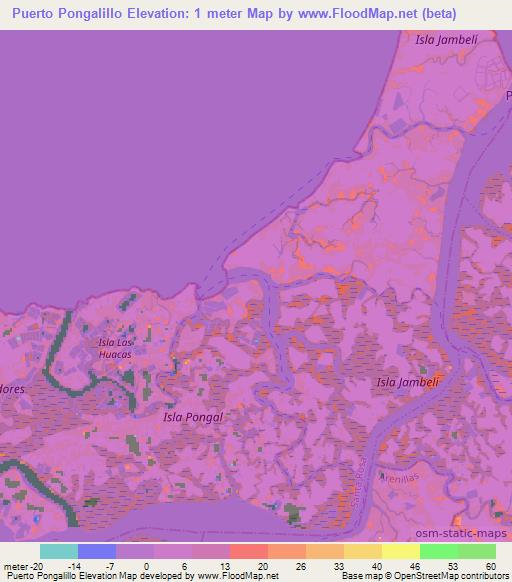Image resolution: width=512 pixels, height=582 pixels.
Task: Click the teal -20 to -14 meter legend swatch
Action: tap(59, 551)
